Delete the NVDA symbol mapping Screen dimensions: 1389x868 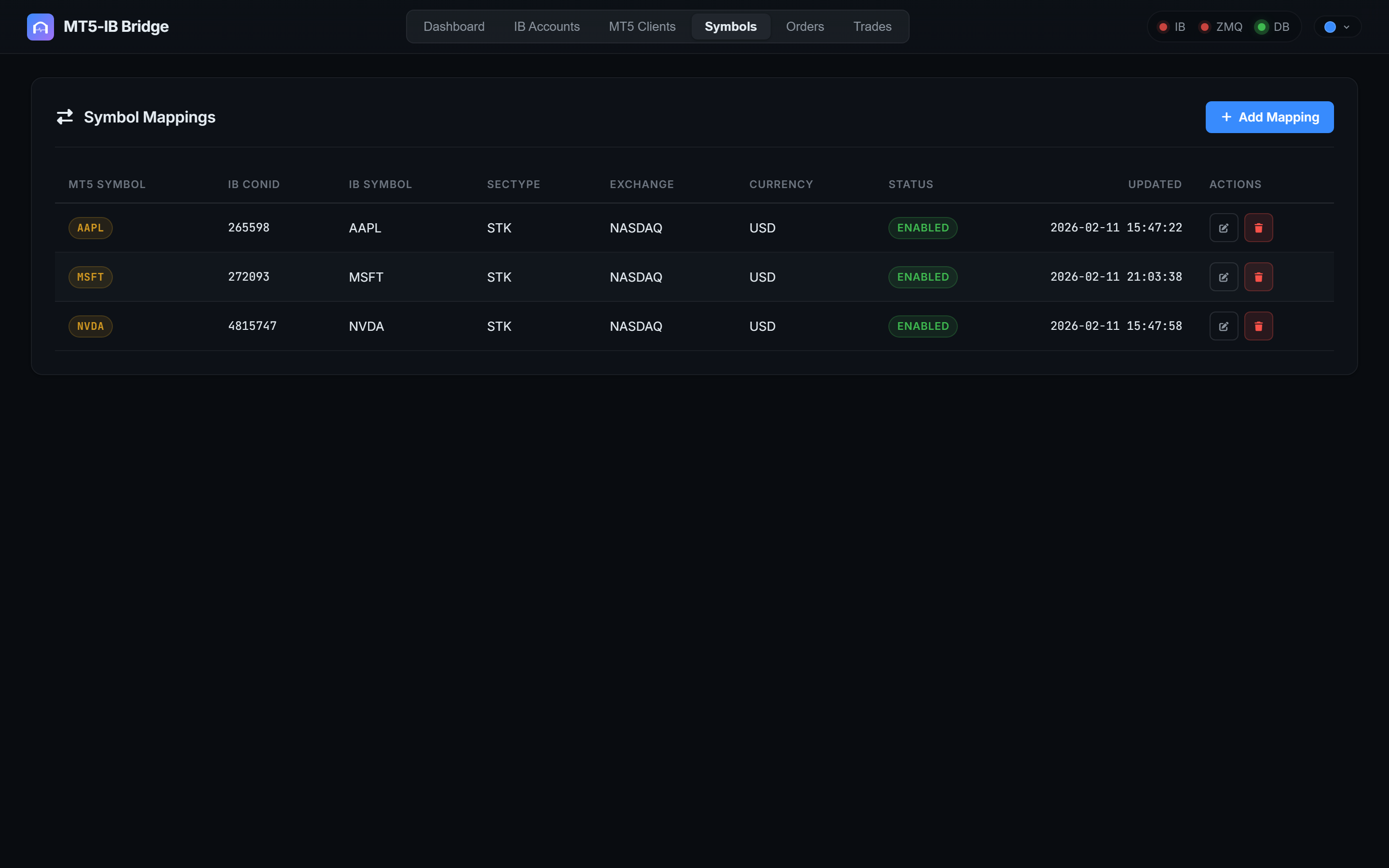coord(1258,326)
